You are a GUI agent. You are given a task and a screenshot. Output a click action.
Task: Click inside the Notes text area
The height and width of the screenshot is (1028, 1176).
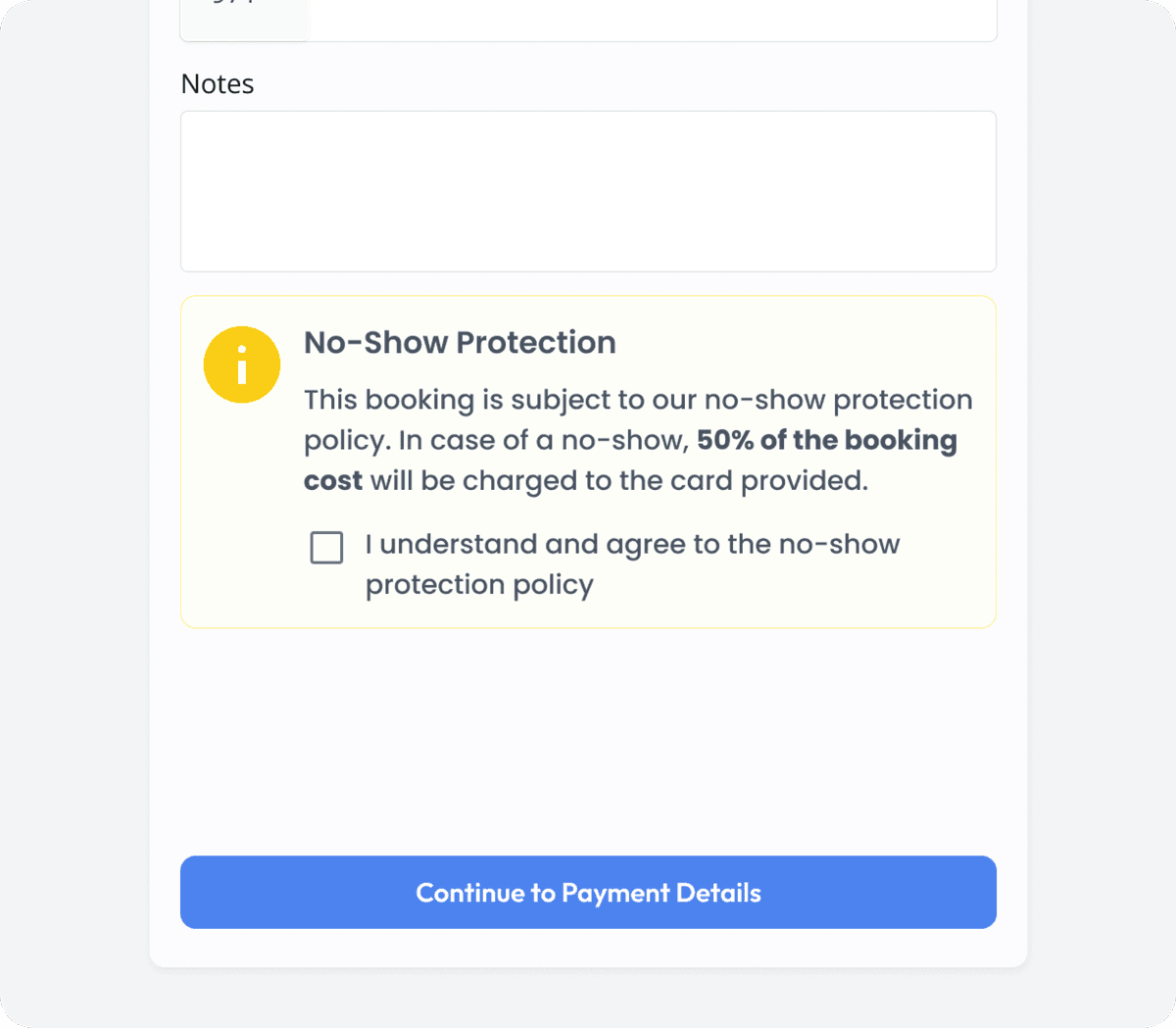point(588,191)
